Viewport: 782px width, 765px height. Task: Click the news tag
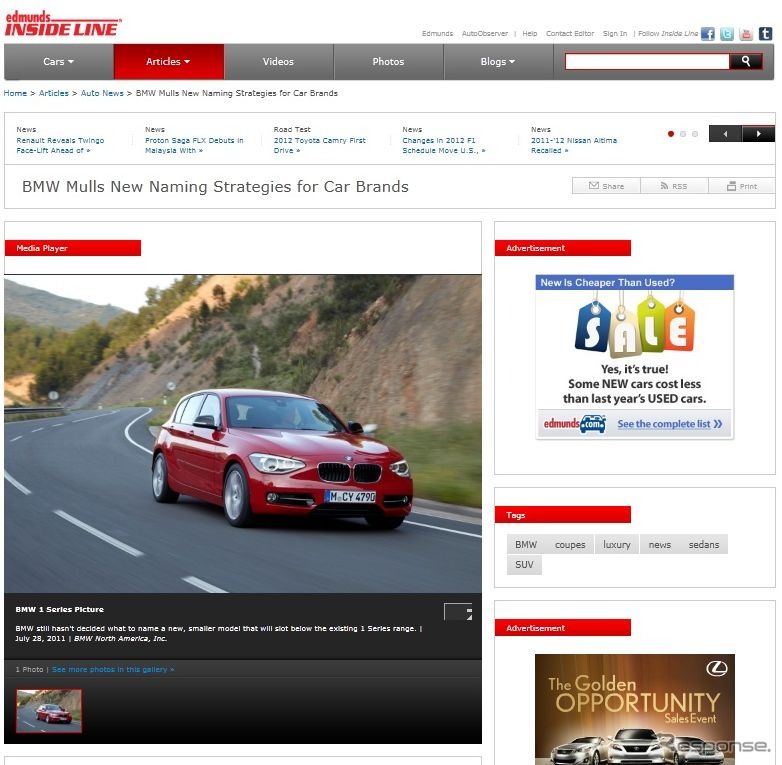(x=659, y=545)
